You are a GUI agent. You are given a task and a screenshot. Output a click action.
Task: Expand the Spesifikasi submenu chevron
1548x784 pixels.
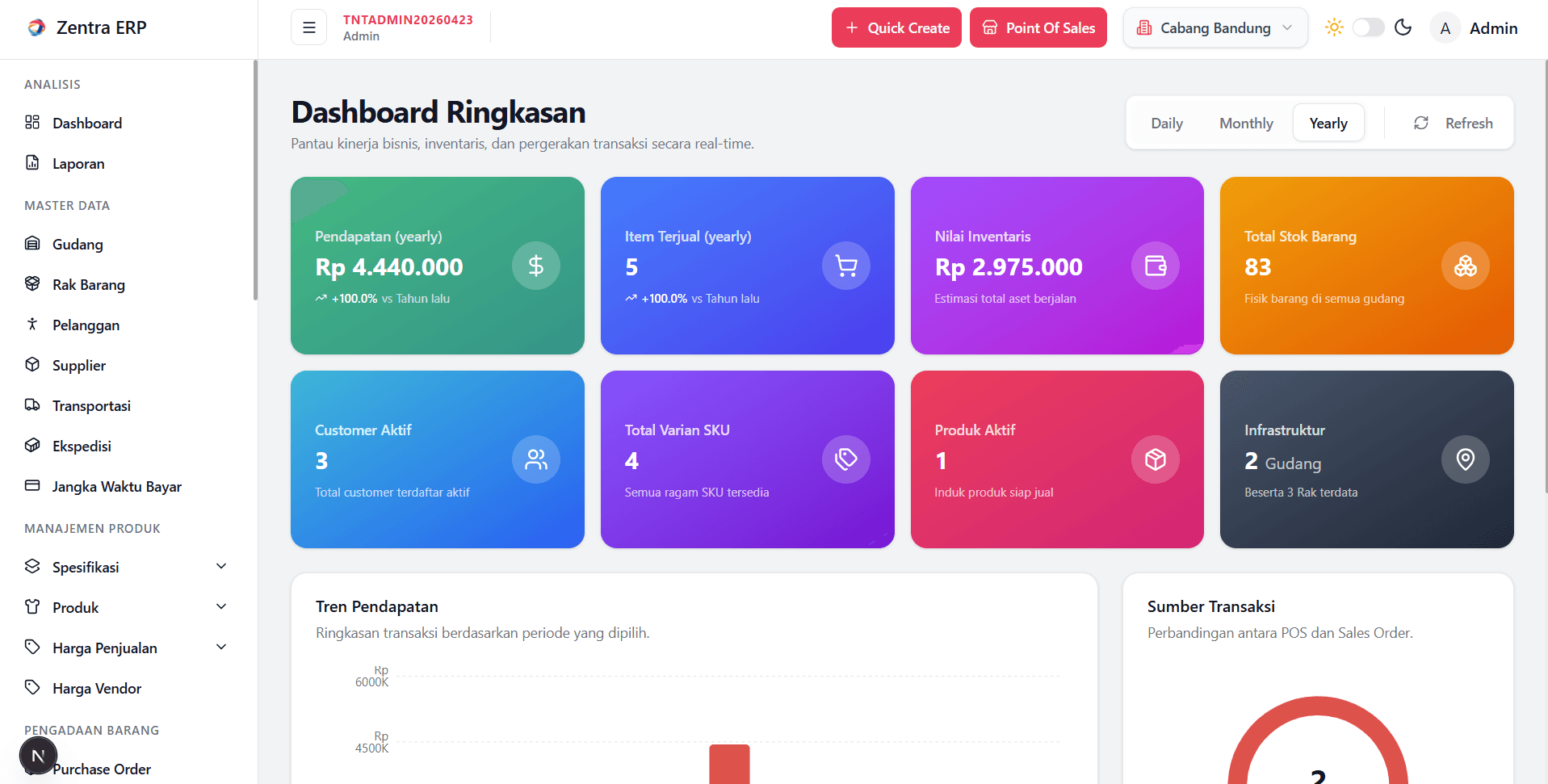tap(221, 566)
